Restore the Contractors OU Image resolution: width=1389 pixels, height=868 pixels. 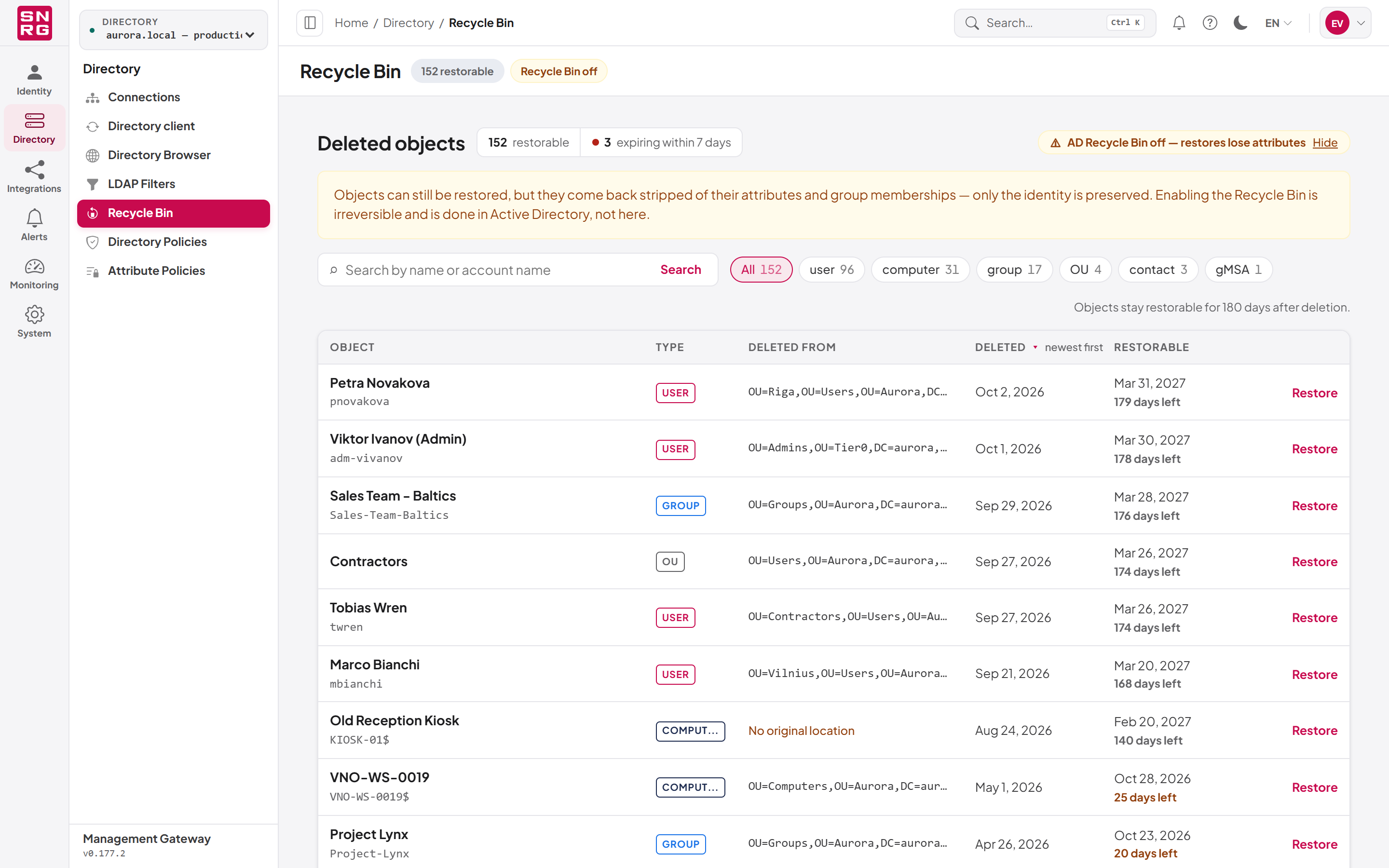pos(1314,562)
